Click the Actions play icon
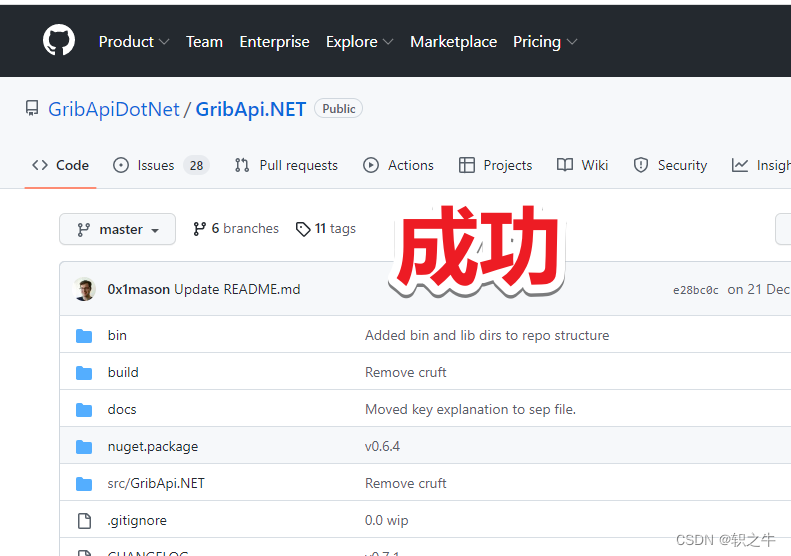This screenshot has height=556, width=791. pos(371,165)
